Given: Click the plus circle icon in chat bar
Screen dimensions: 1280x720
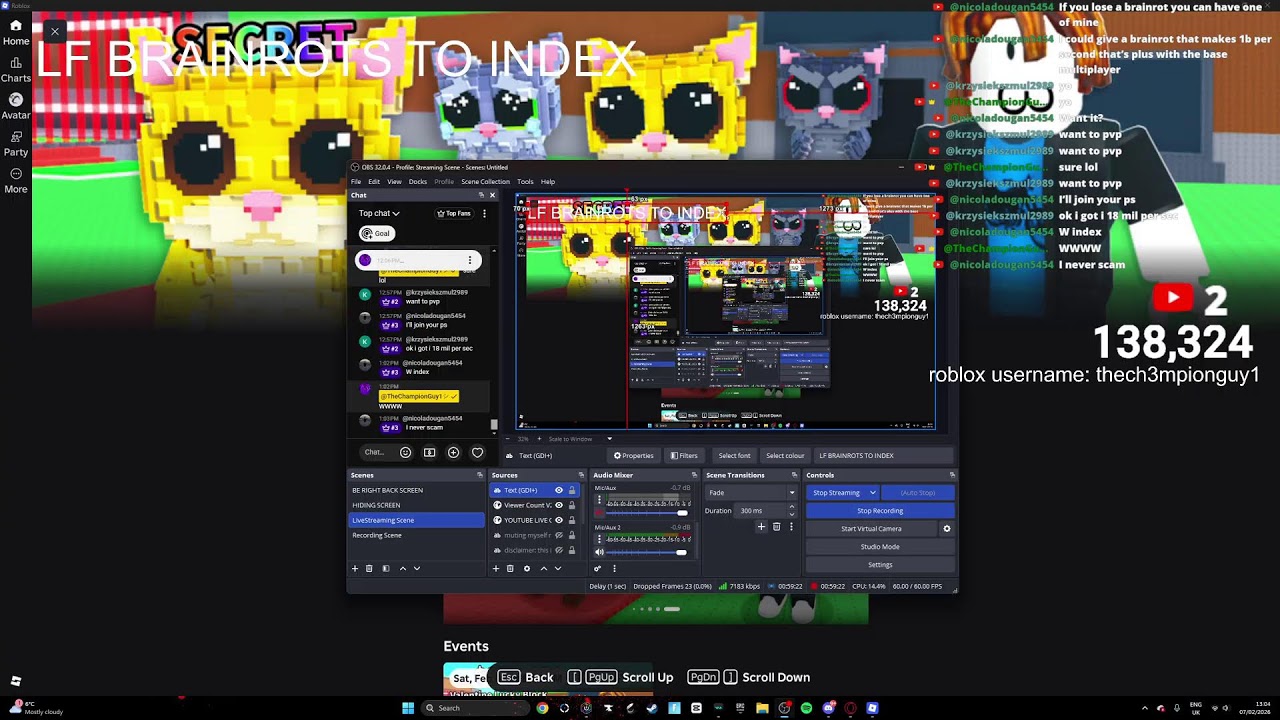Looking at the screenshot, I should (453, 452).
